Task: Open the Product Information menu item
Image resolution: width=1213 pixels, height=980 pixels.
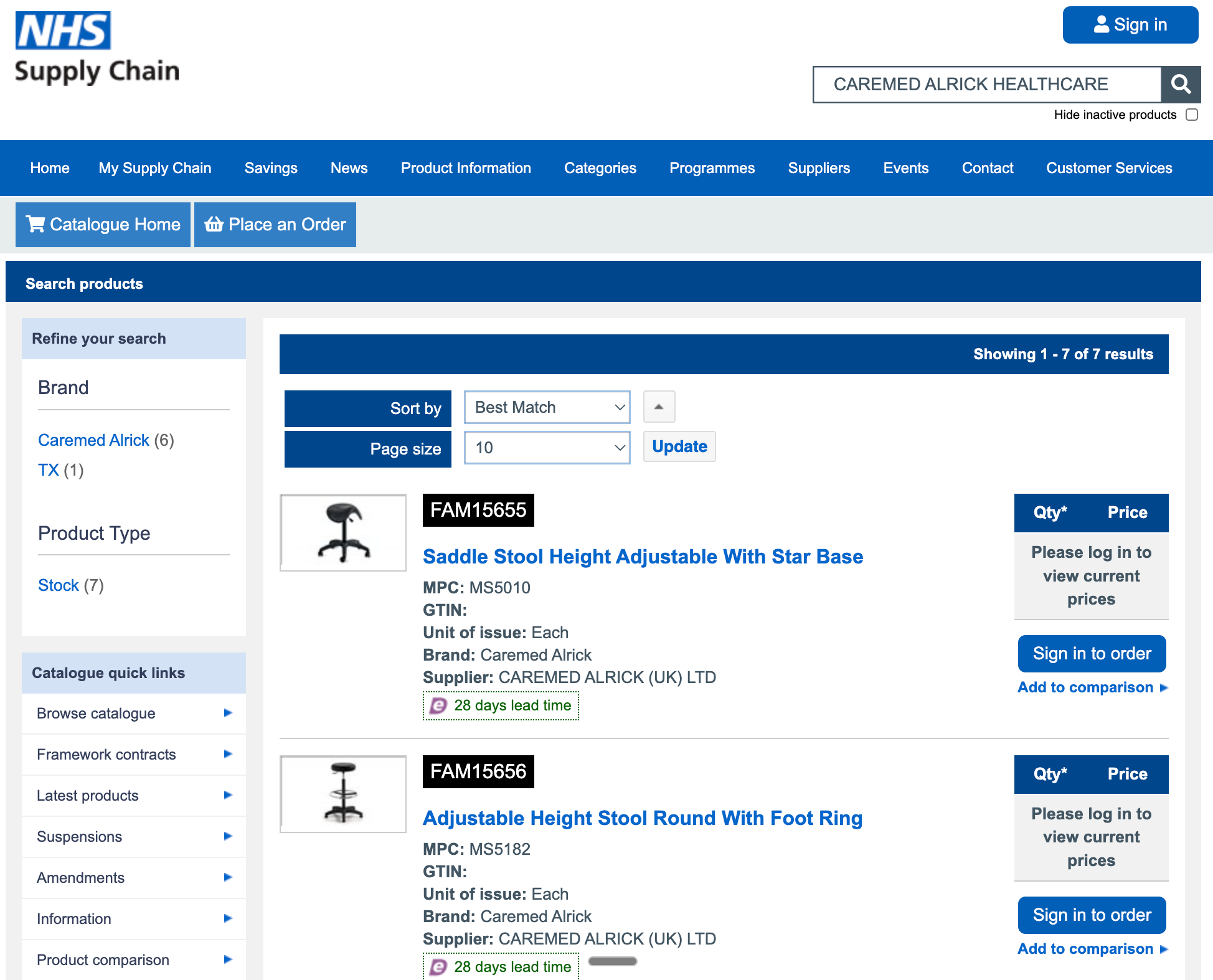Action: 465,168
